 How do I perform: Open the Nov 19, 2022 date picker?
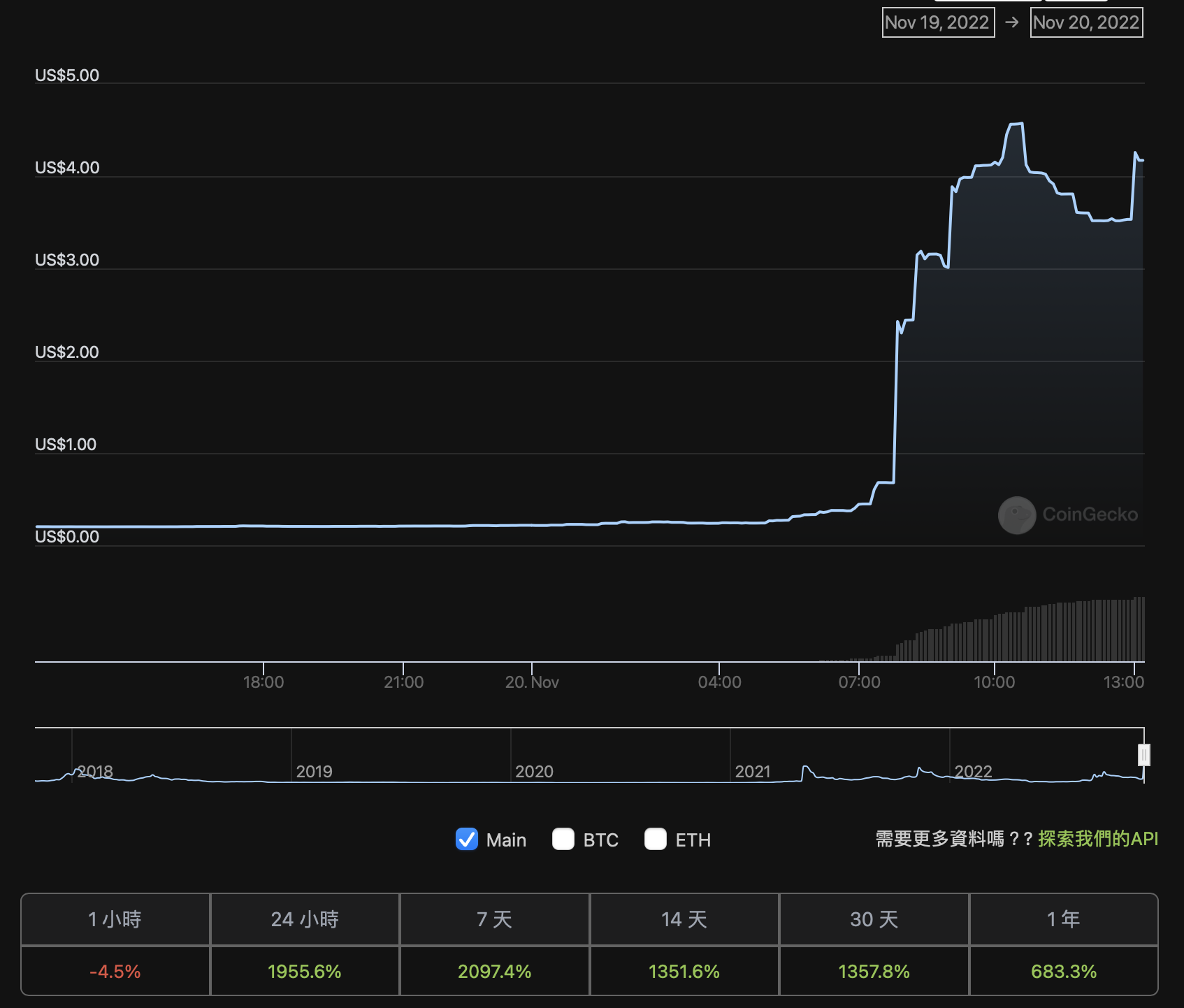[x=938, y=22]
